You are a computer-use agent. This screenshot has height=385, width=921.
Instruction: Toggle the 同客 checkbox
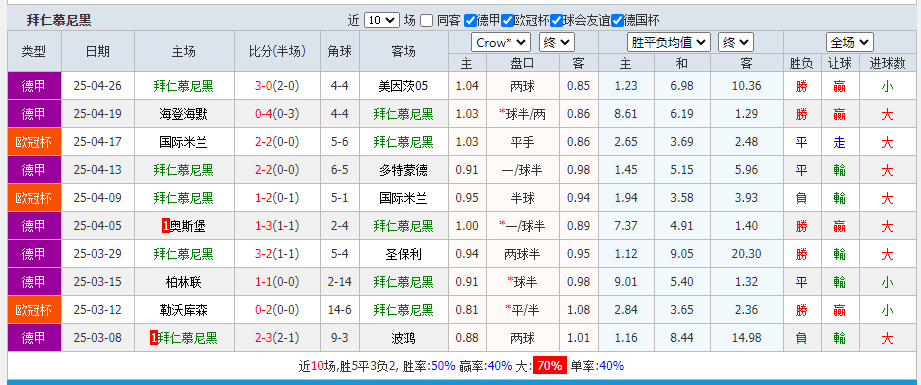(x=427, y=21)
